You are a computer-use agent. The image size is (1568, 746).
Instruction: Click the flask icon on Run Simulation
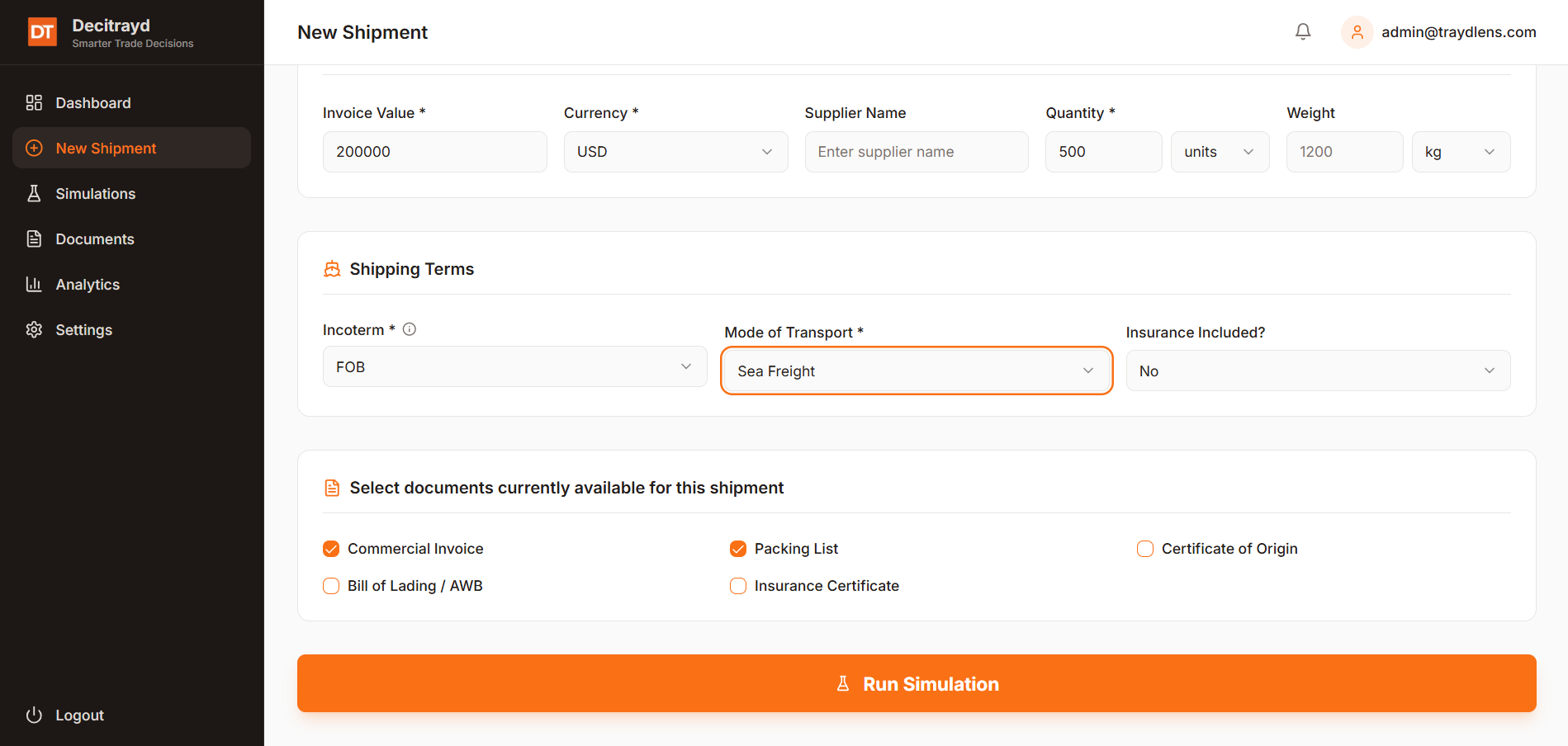pos(843,683)
